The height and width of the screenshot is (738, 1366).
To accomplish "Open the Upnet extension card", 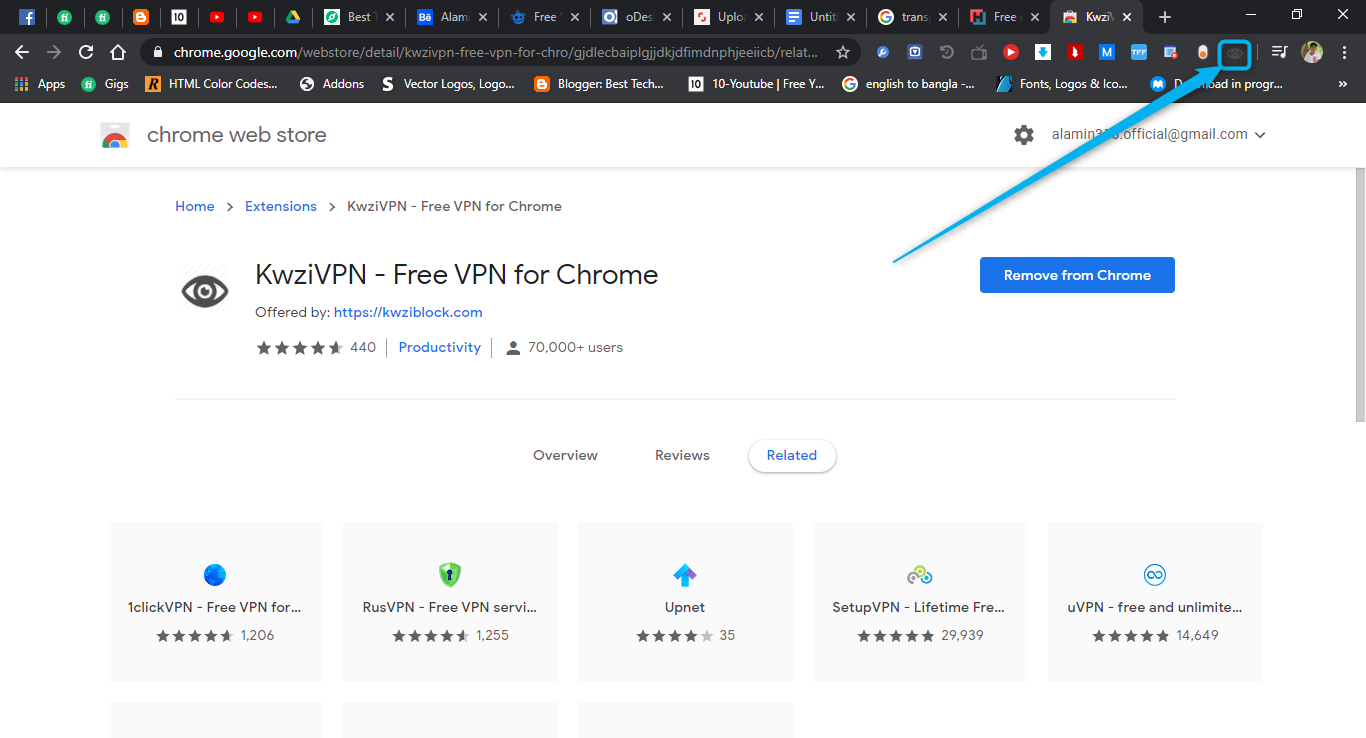I will click(685, 602).
